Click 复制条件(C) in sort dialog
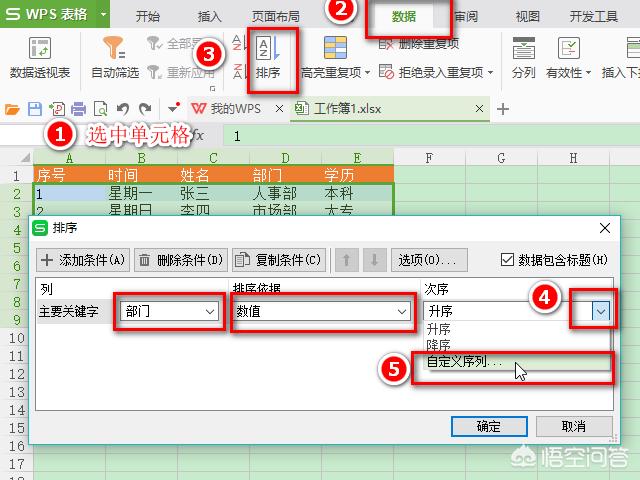The width and height of the screenshot is (640, 480). (x=279, y=260)
